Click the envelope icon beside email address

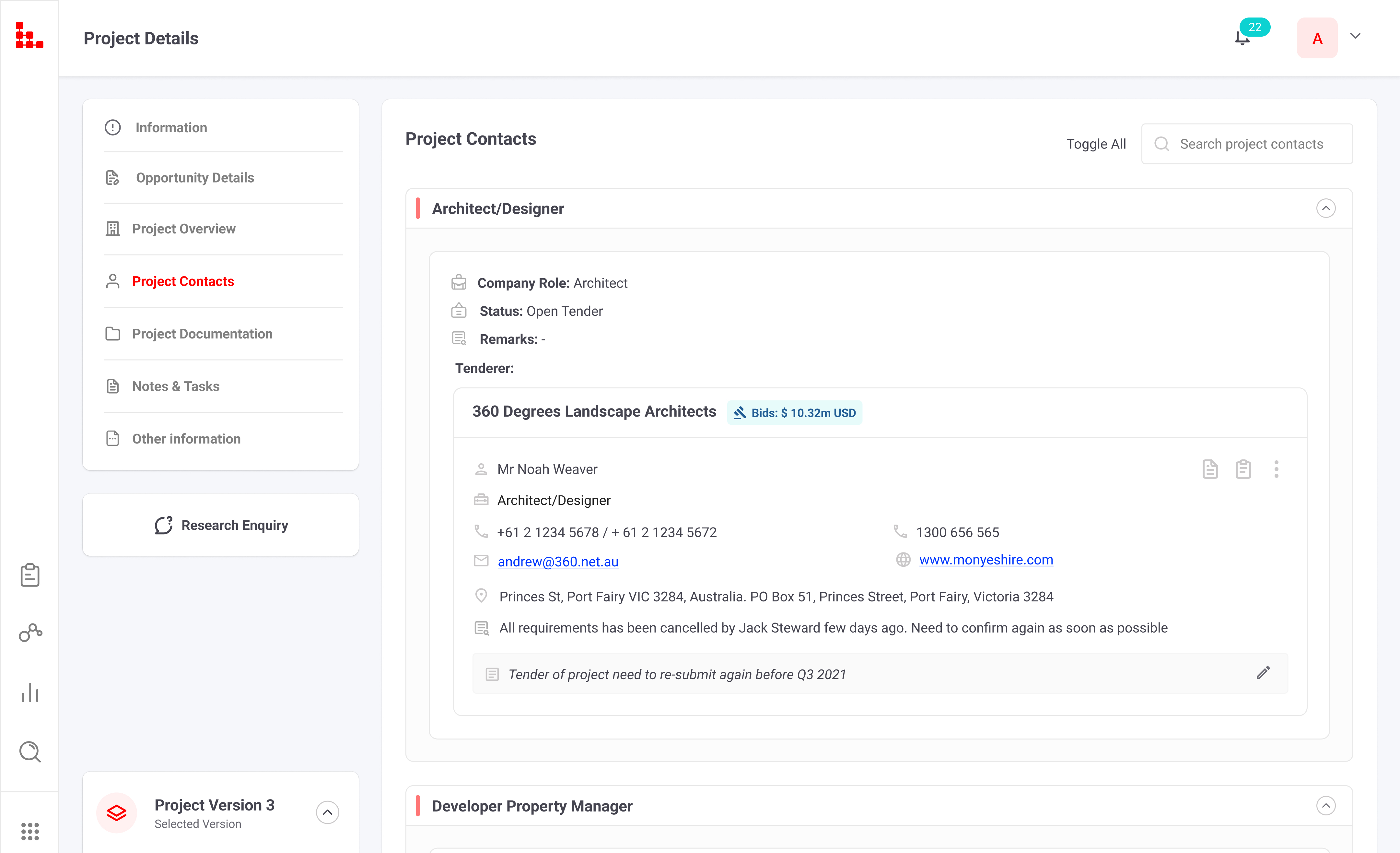pyautogui.click(x=481, y=560)
